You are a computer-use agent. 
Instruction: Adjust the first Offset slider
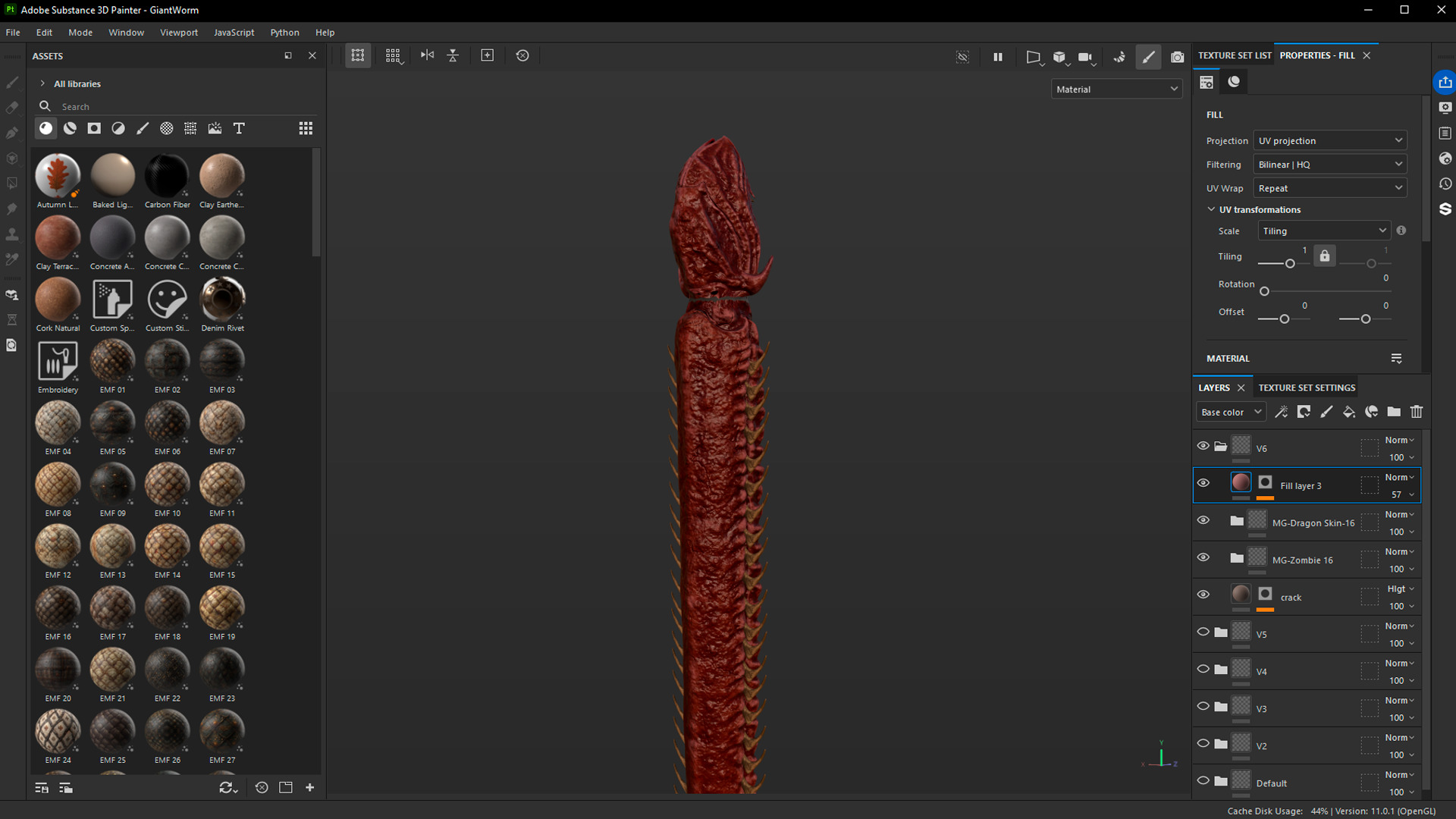click(1284, 318)
